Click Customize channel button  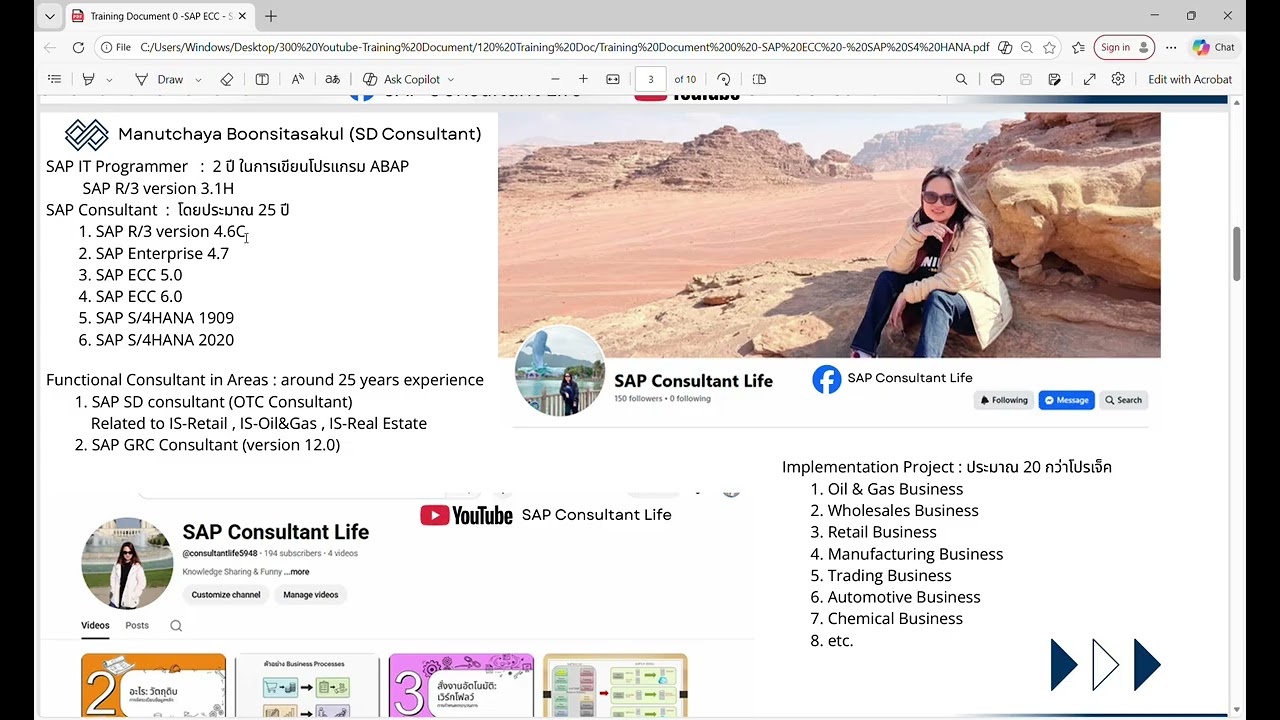coord(226,595)
